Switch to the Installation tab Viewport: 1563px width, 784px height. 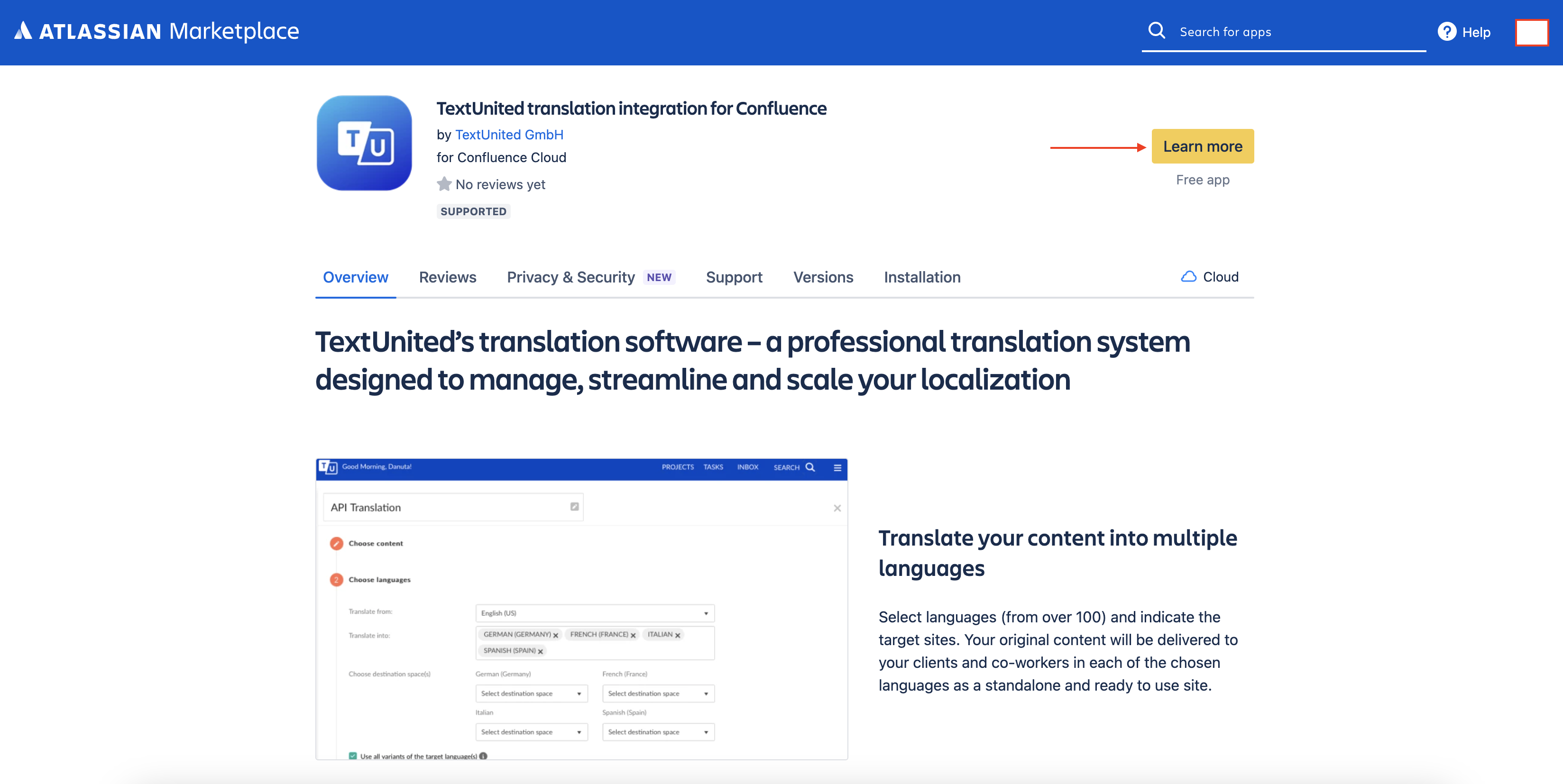pyautogui.click(x=922, y=277)
